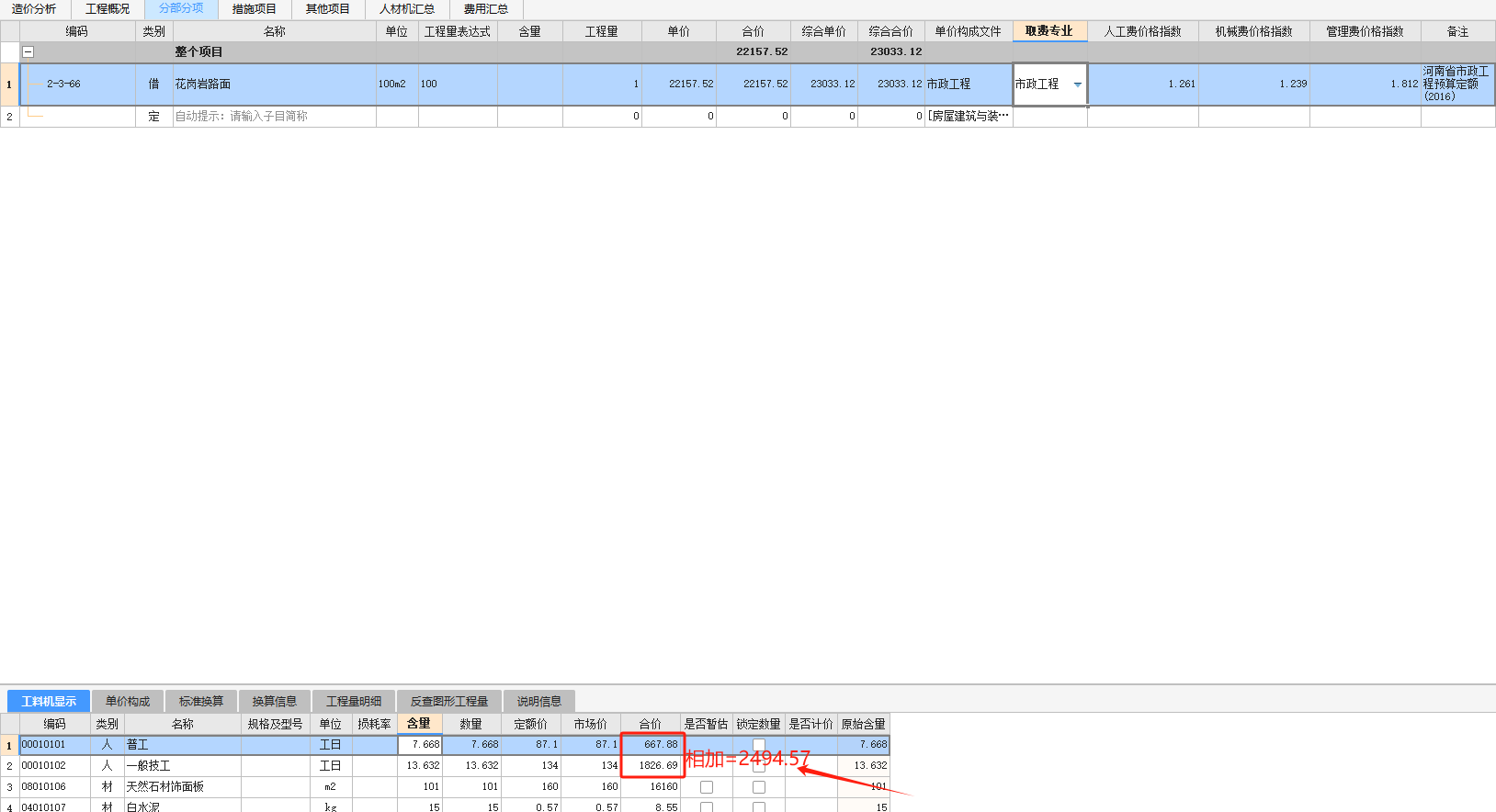The height and width of the screenshot is (812, 1496).
Task: Click material name 白水泥
Action: tap(183, 806)
